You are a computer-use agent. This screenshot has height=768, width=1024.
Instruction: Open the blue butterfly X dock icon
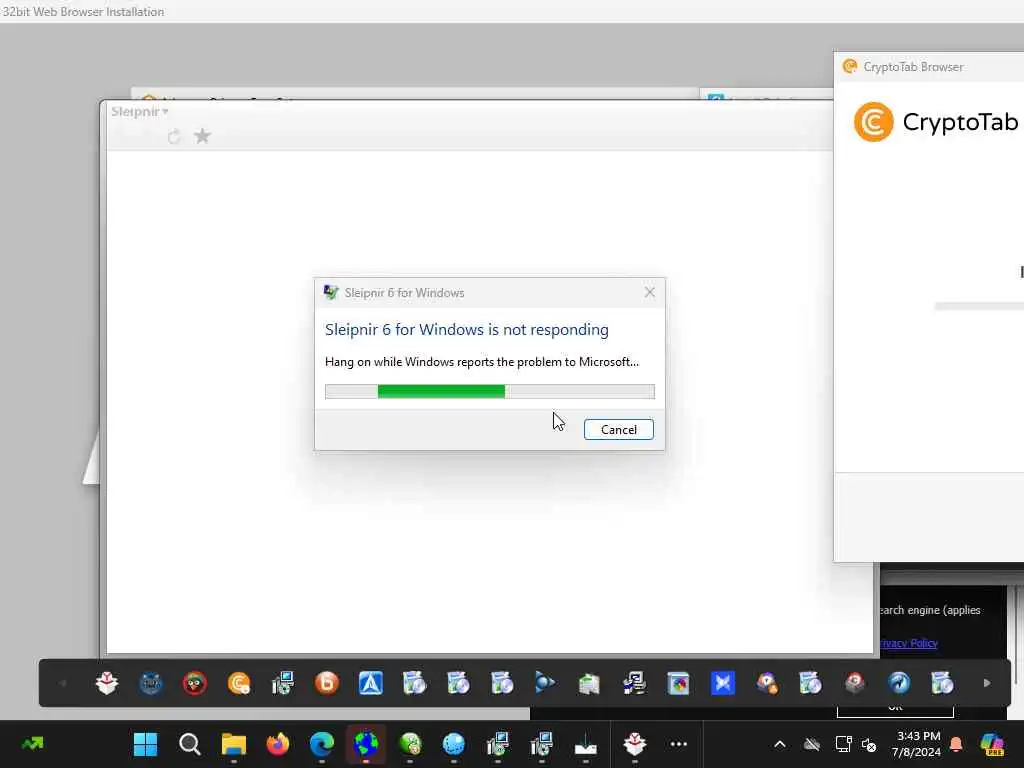[722, 683]
